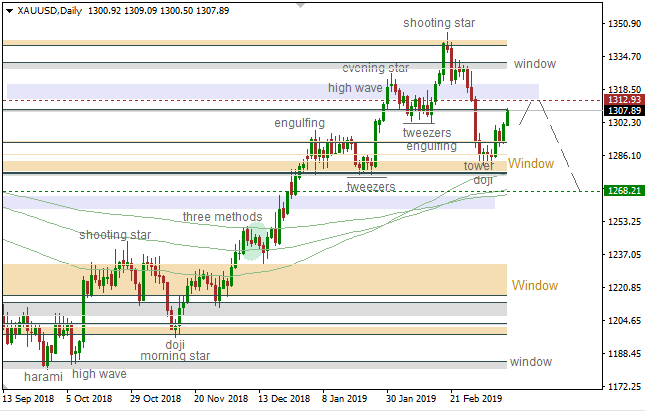Click the gray "window" label near 1188.45
This screenshot has height=411, width=645.
coord(531,361)
